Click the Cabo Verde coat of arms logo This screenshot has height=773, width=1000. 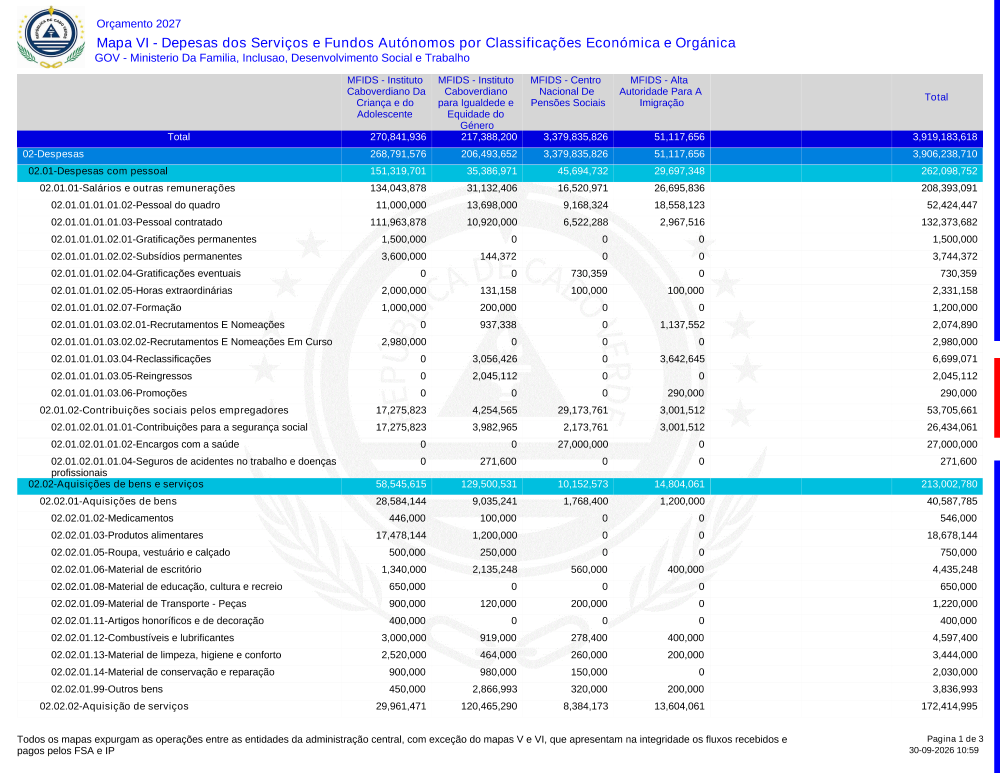(51, 36)
